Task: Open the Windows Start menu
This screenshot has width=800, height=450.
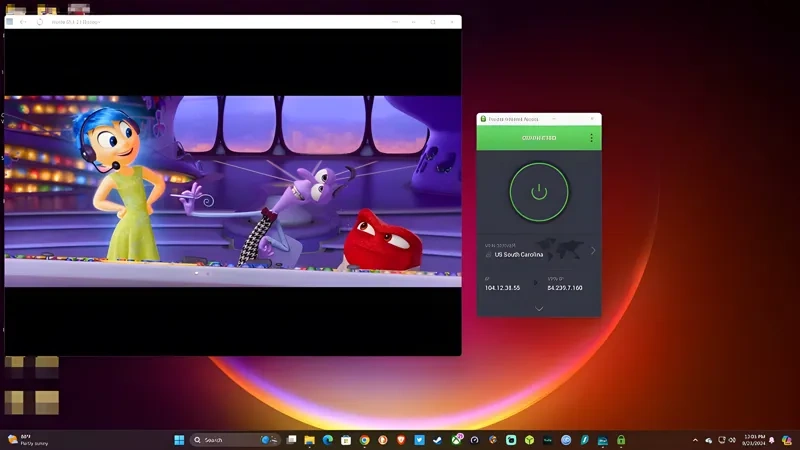Action: (179, 439)
